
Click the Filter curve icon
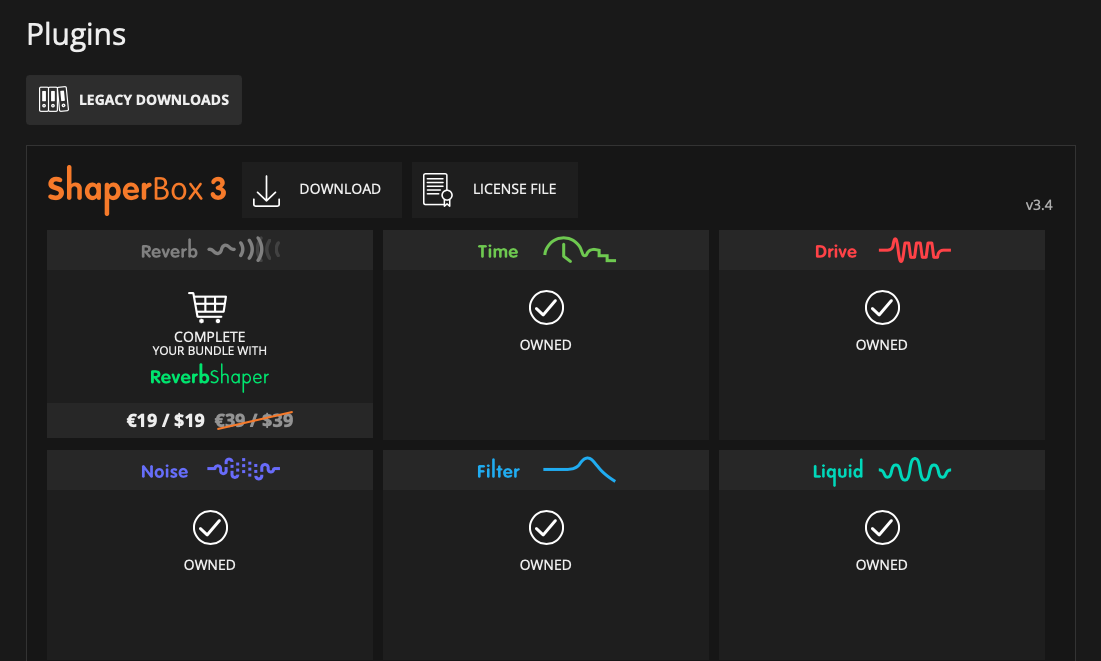pyautogui.click(x=579, y=469)
